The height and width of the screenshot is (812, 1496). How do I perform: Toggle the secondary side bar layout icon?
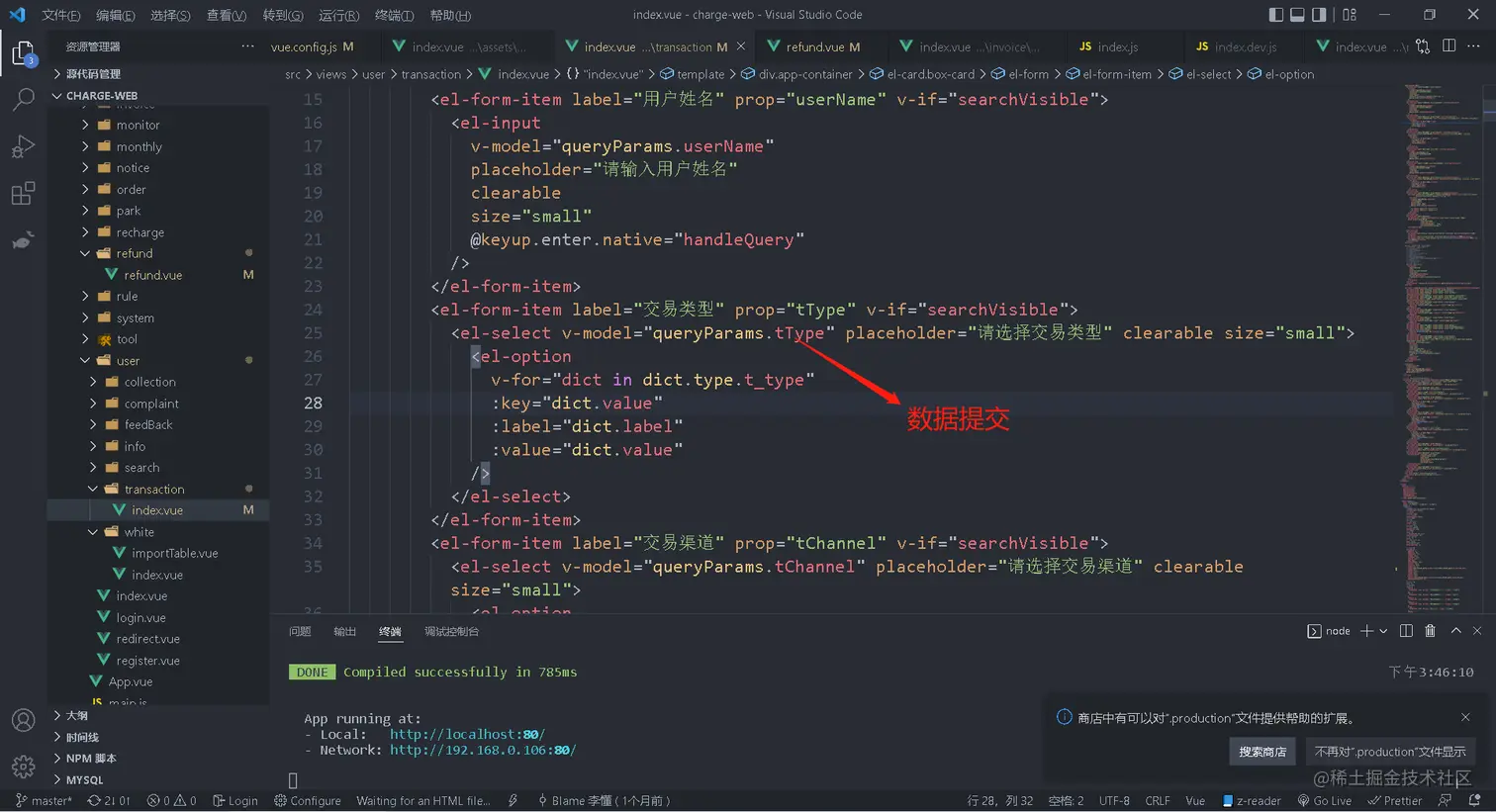(x=1319, y=15)
